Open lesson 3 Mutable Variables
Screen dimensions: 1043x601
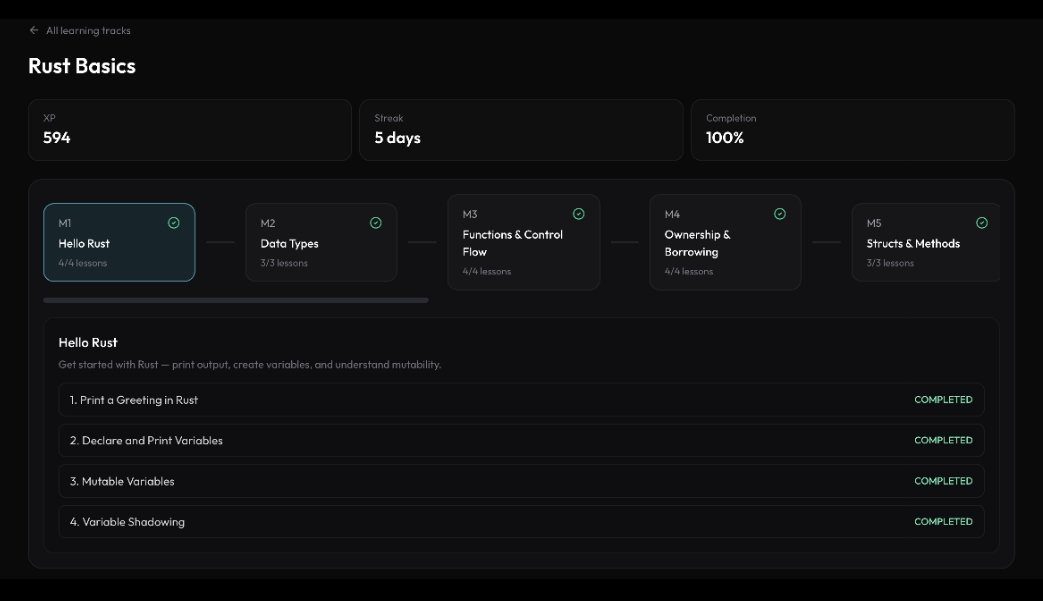click(x=522, y=481)
